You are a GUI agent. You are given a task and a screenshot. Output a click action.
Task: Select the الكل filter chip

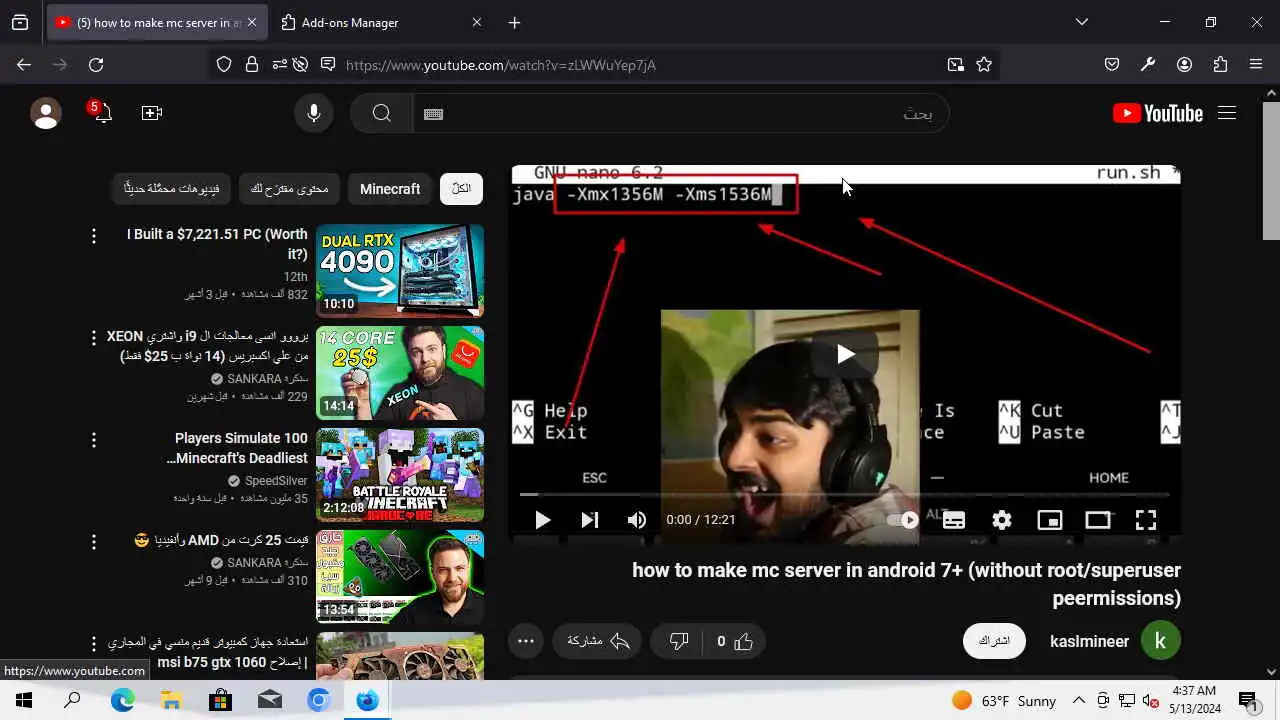point(461,189)
